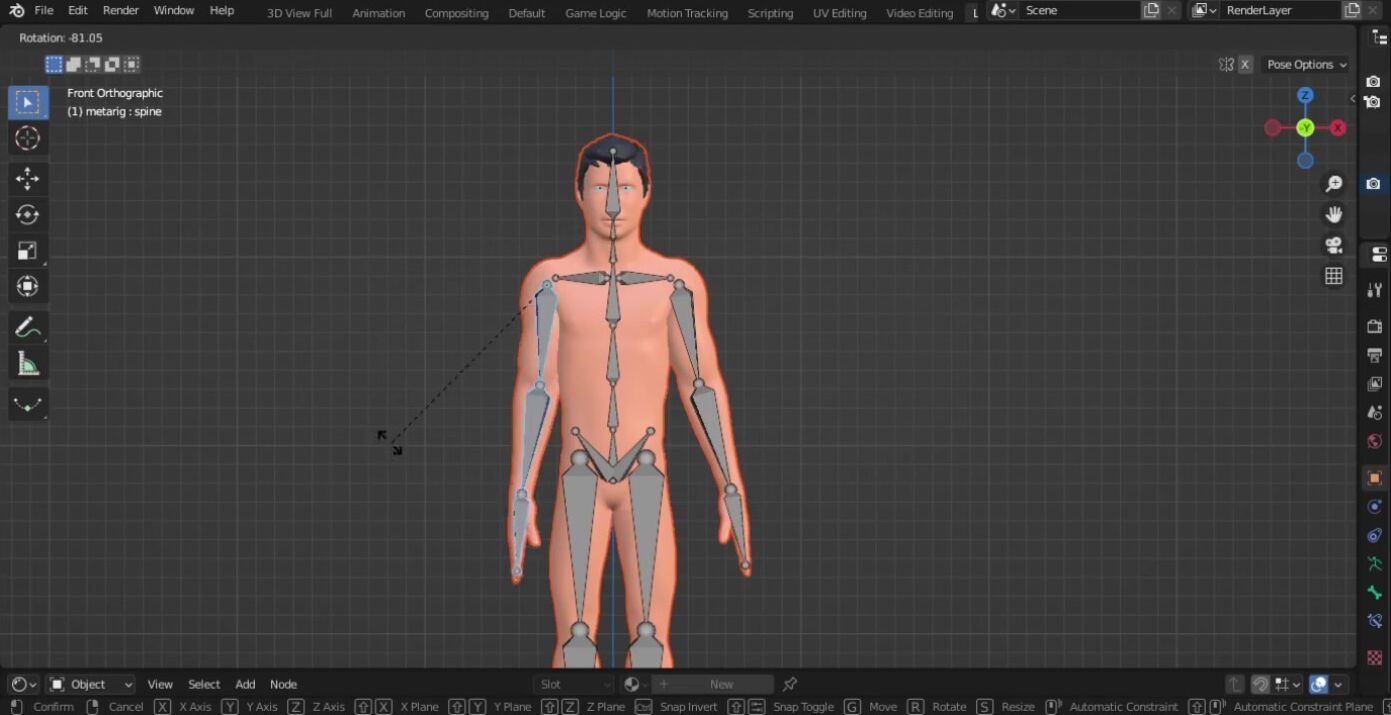Click the hand pan view icon

[1333, 214]
